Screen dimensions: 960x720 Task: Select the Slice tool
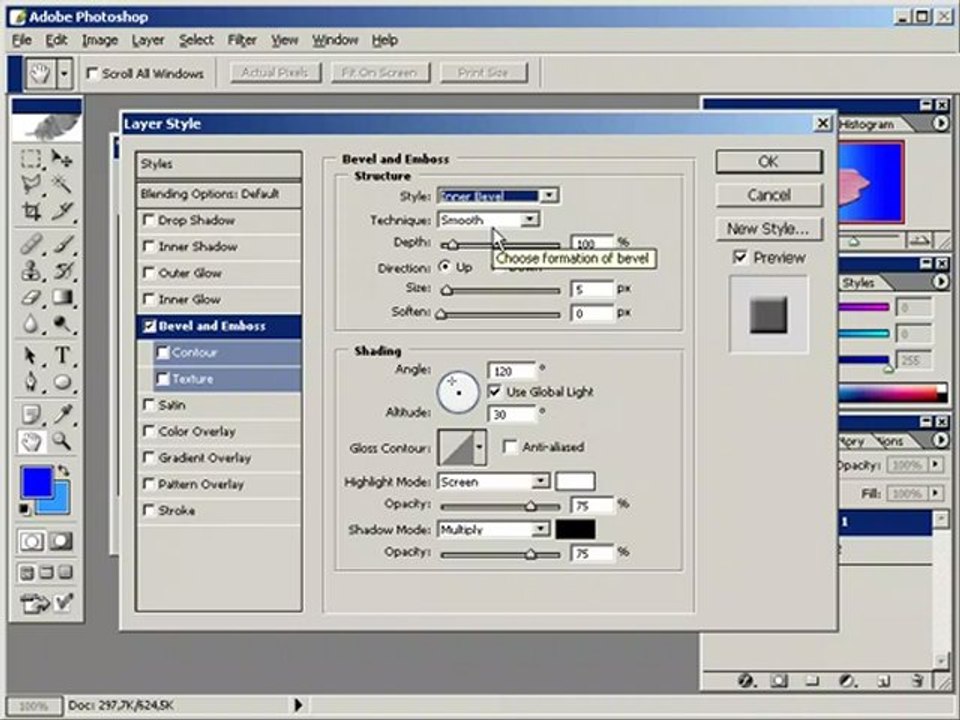(x=62, y=212)
